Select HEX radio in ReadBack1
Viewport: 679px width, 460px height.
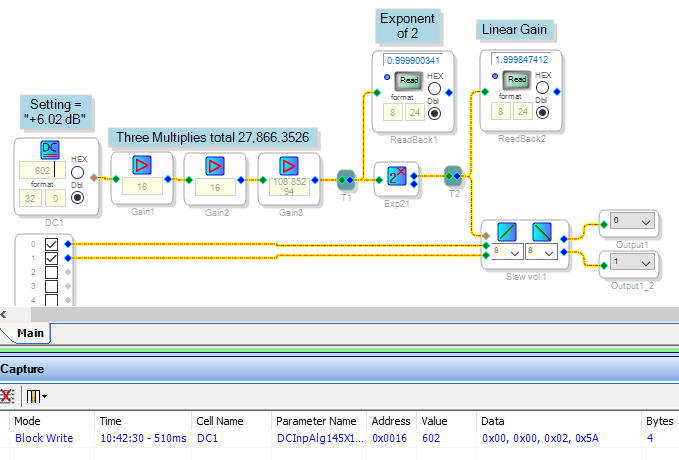(x=434, y=88)
